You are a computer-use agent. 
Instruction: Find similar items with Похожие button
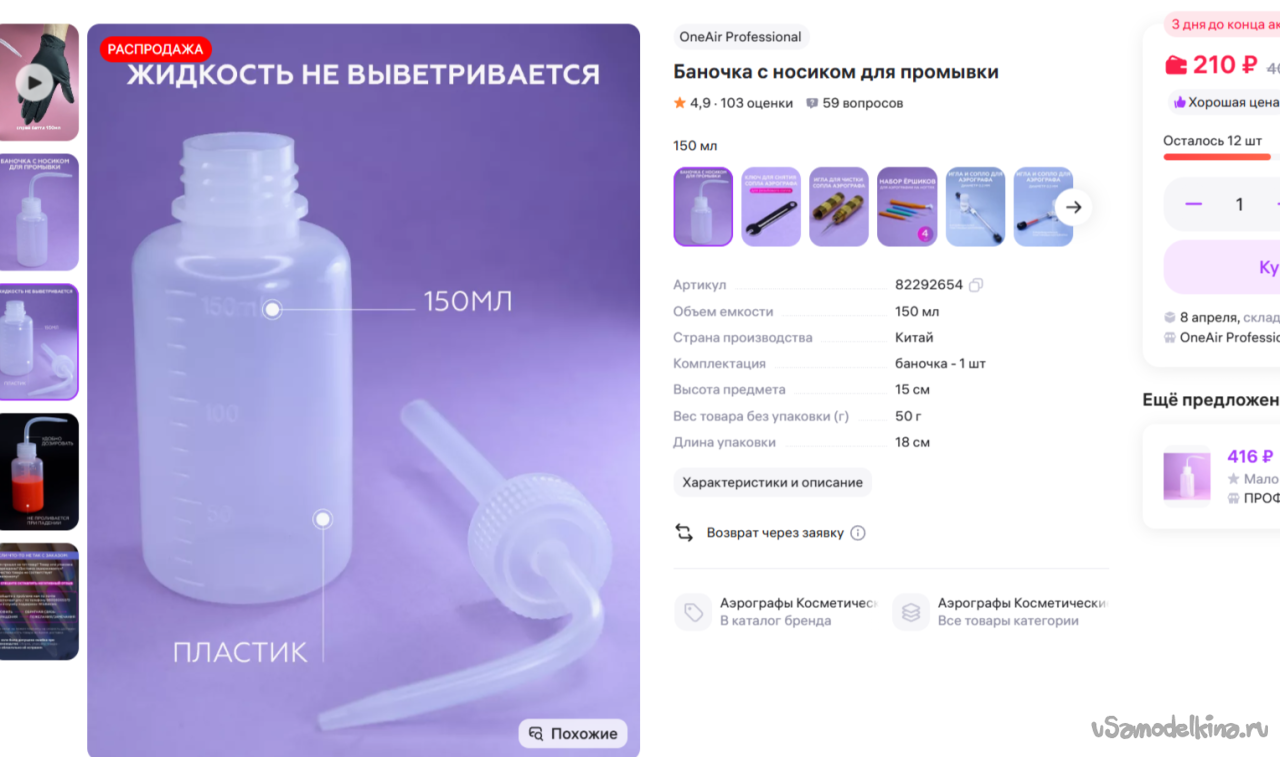[x=573, y=733]
